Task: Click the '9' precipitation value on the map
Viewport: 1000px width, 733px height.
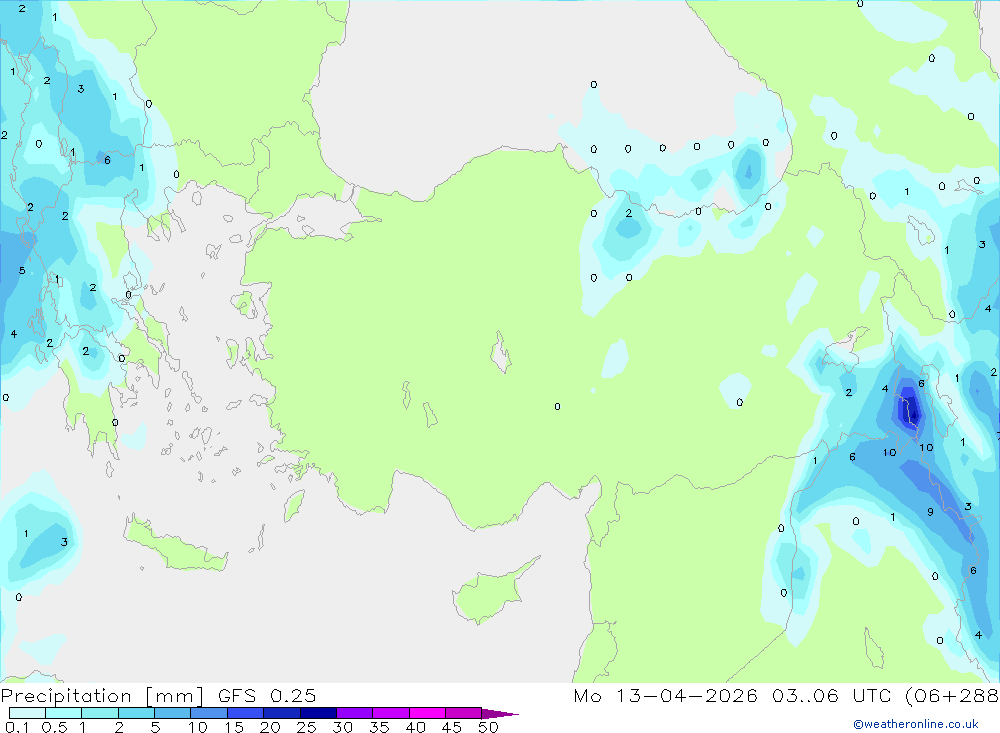Action: tap(930, 512)
